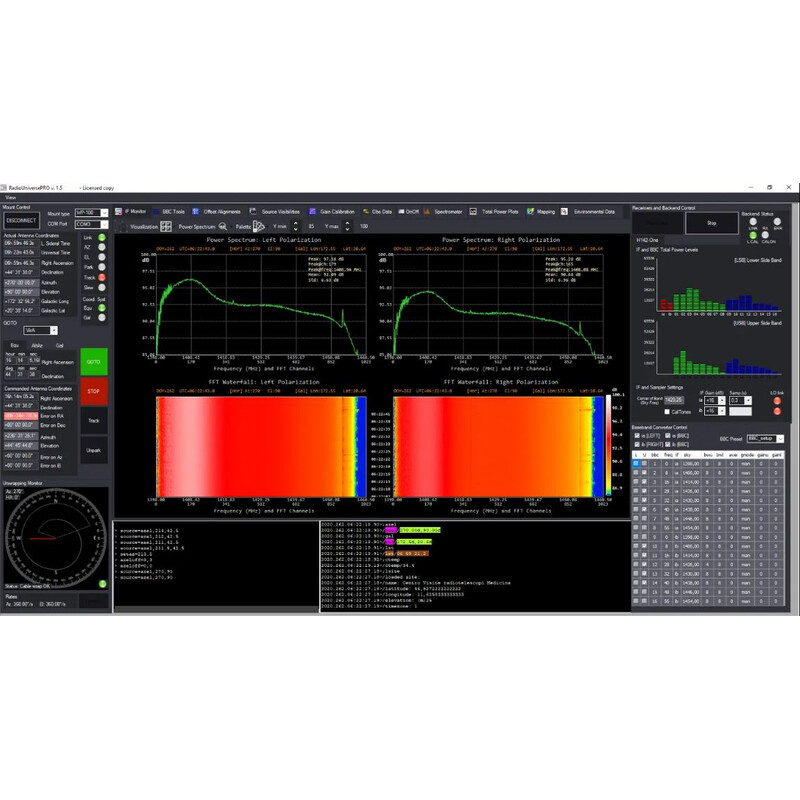Adjust the Y max stepper

coord(347,226)
